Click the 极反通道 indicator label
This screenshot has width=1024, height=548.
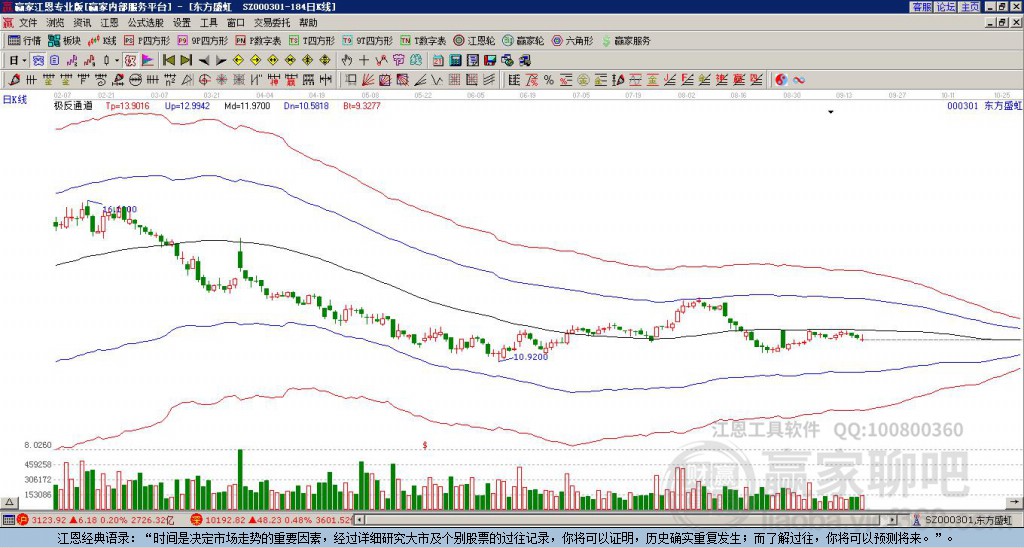[x=73, y=106]
